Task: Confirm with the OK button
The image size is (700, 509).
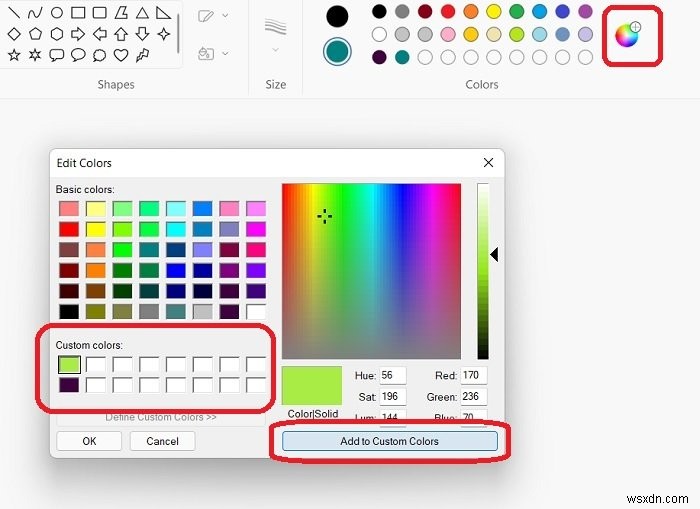Action: pos(89,441)
